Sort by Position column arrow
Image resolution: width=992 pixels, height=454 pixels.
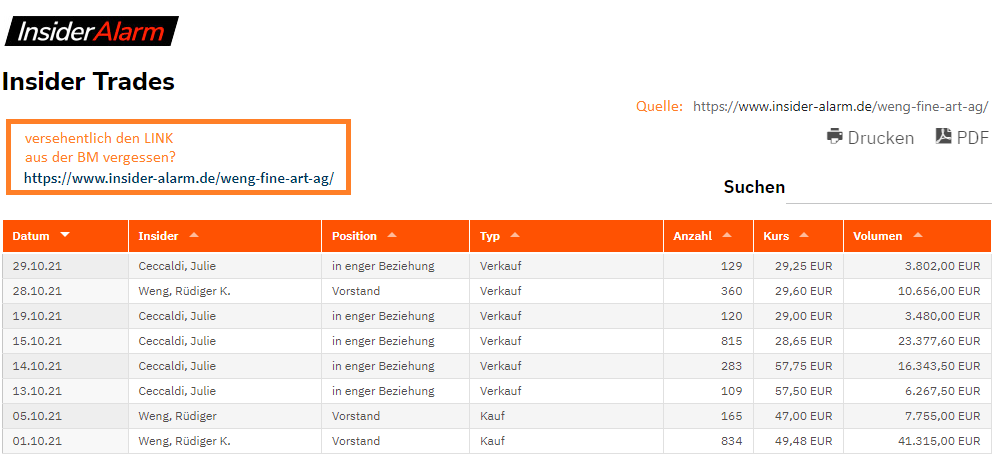392,235
